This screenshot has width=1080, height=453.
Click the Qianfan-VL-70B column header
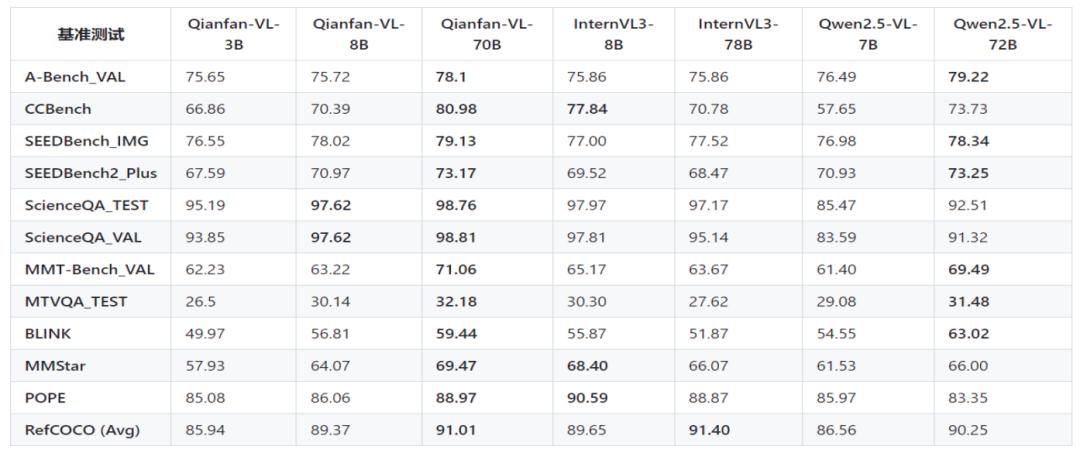pos(487,34)
